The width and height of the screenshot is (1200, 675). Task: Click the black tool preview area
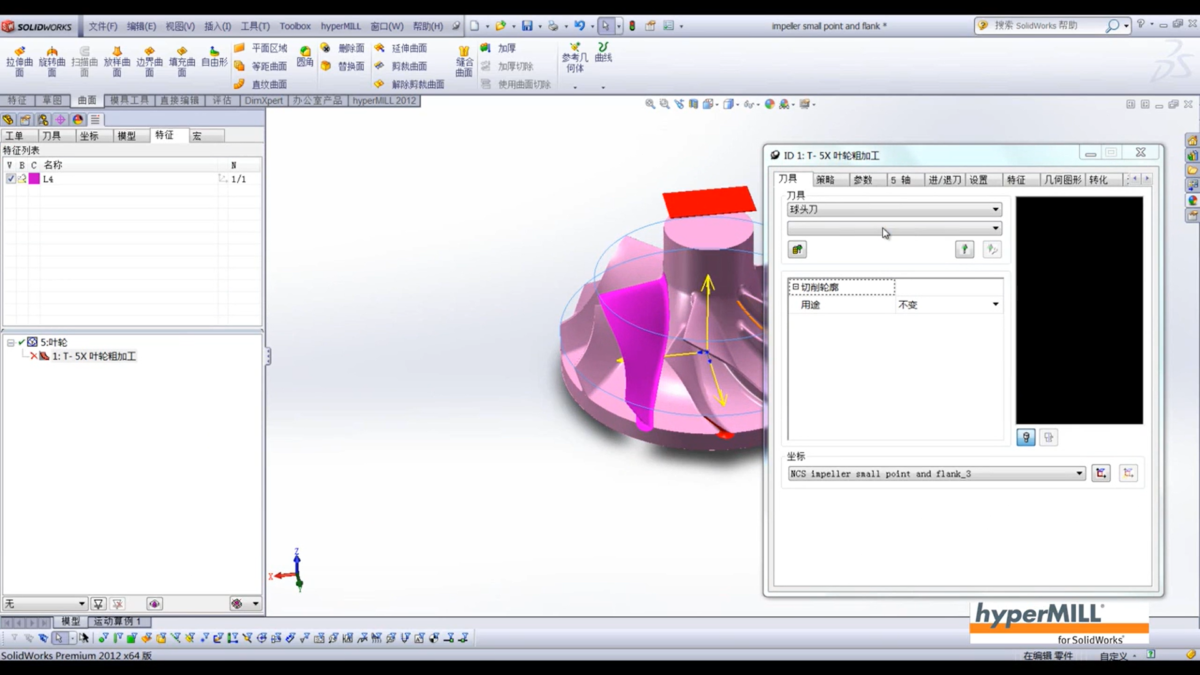point(1079,310)
